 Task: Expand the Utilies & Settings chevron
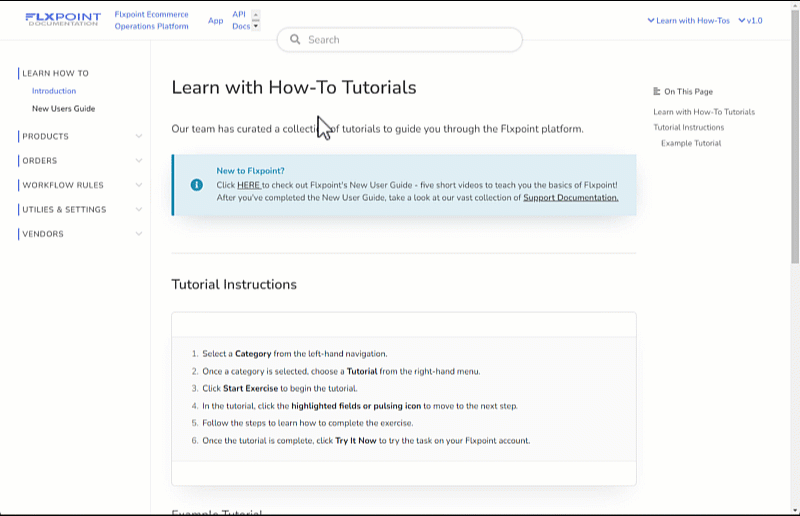coord(139,209)
